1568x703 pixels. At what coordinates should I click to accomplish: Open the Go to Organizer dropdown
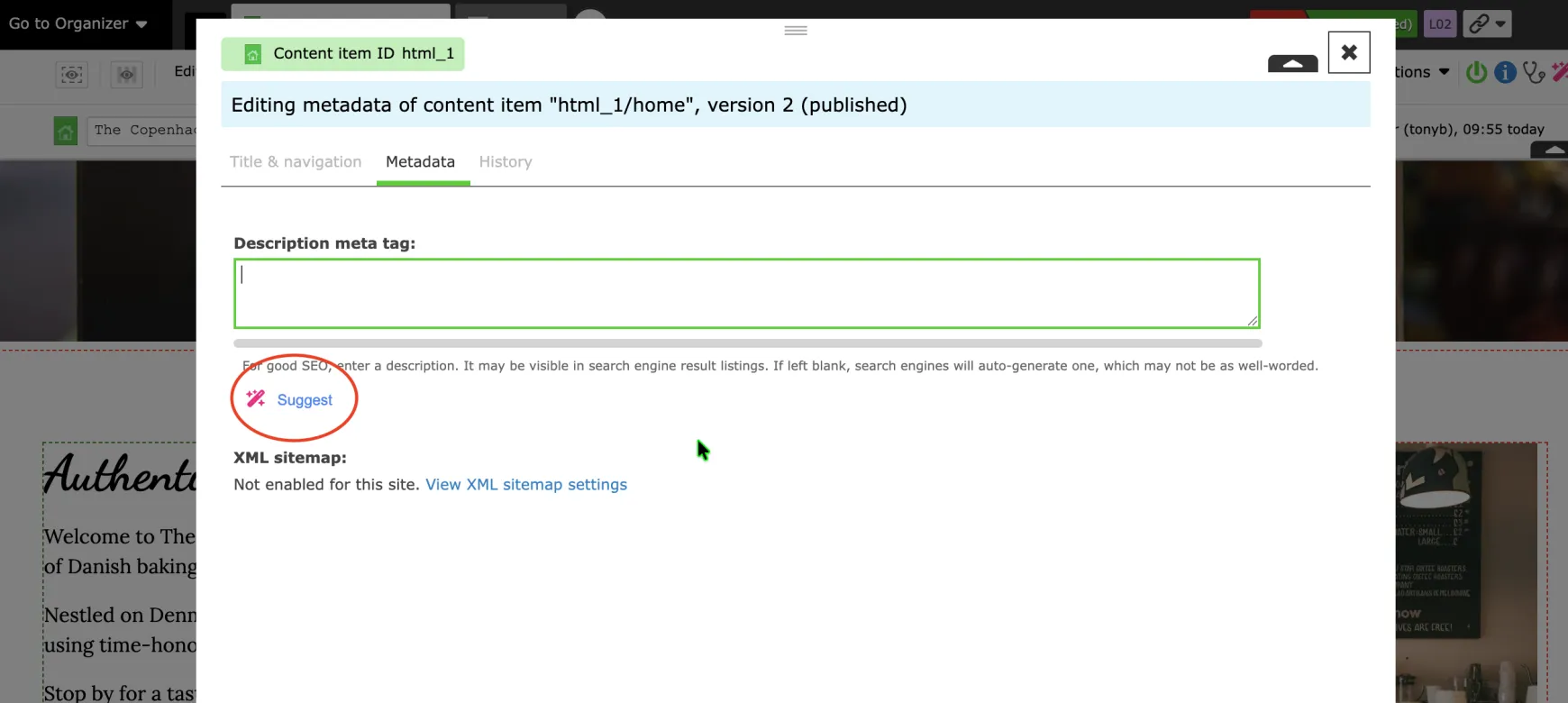tap(77, 23)
